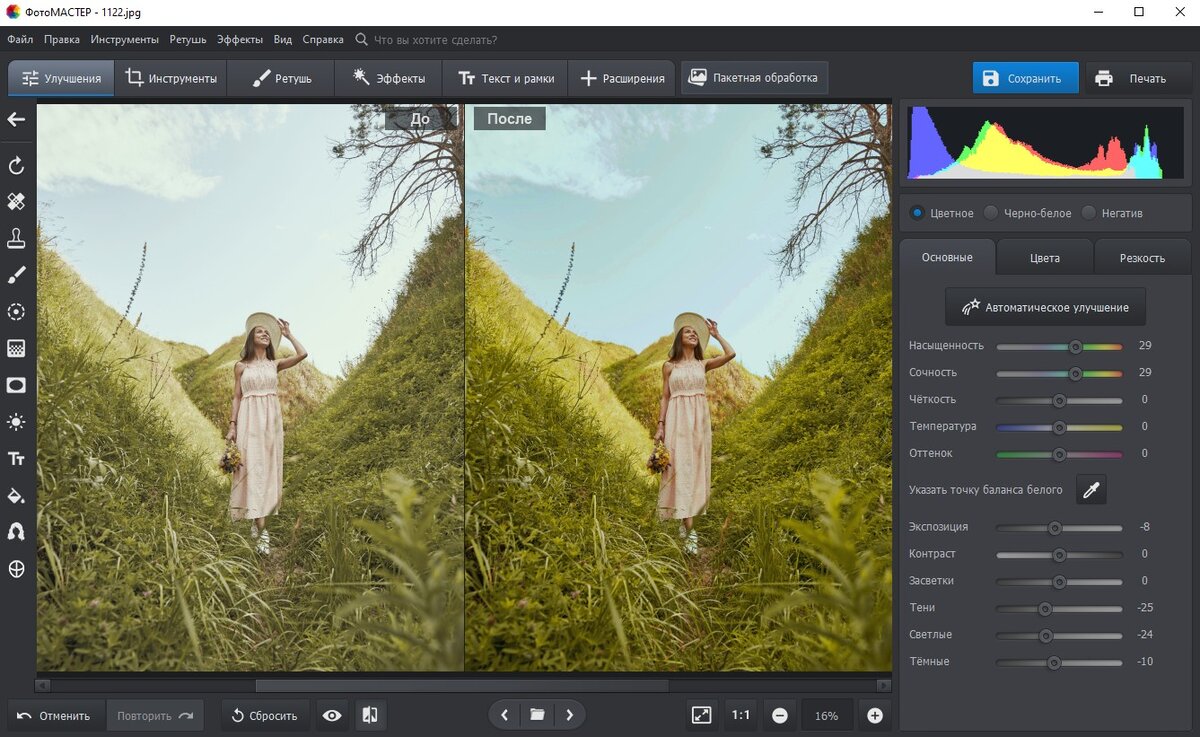Viewport: 1200px width, 737px height.
Task: Click the Температура slider handle
Action: [x=1058, y=427]
